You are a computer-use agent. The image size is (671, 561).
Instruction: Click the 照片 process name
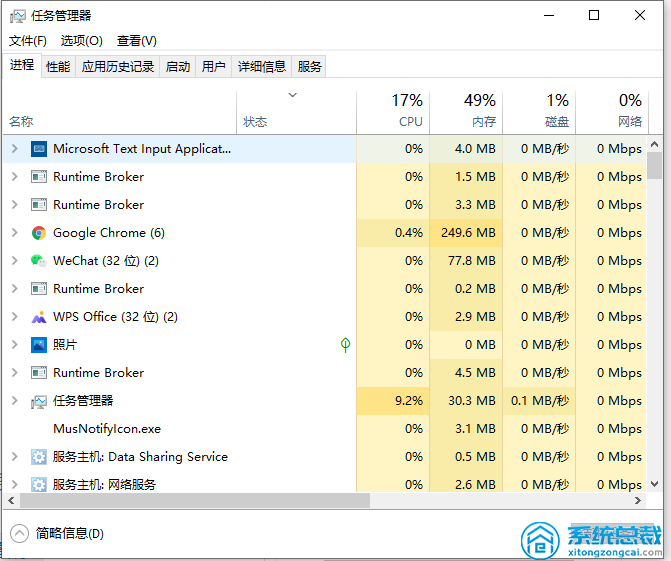[65, 345]
